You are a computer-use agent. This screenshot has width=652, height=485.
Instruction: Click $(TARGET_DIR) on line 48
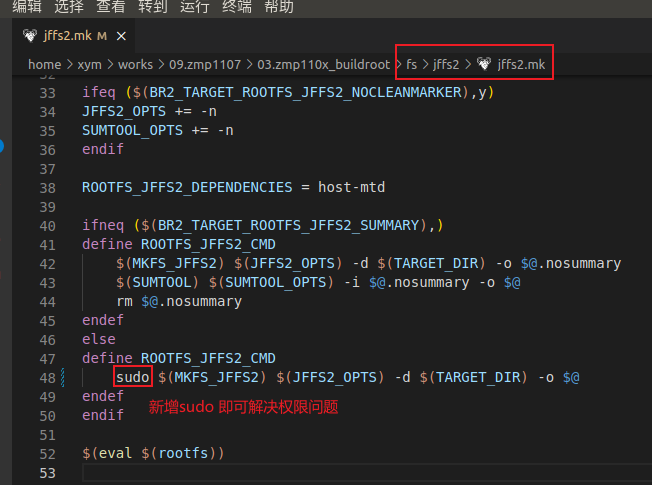click(x=474, y=377)
